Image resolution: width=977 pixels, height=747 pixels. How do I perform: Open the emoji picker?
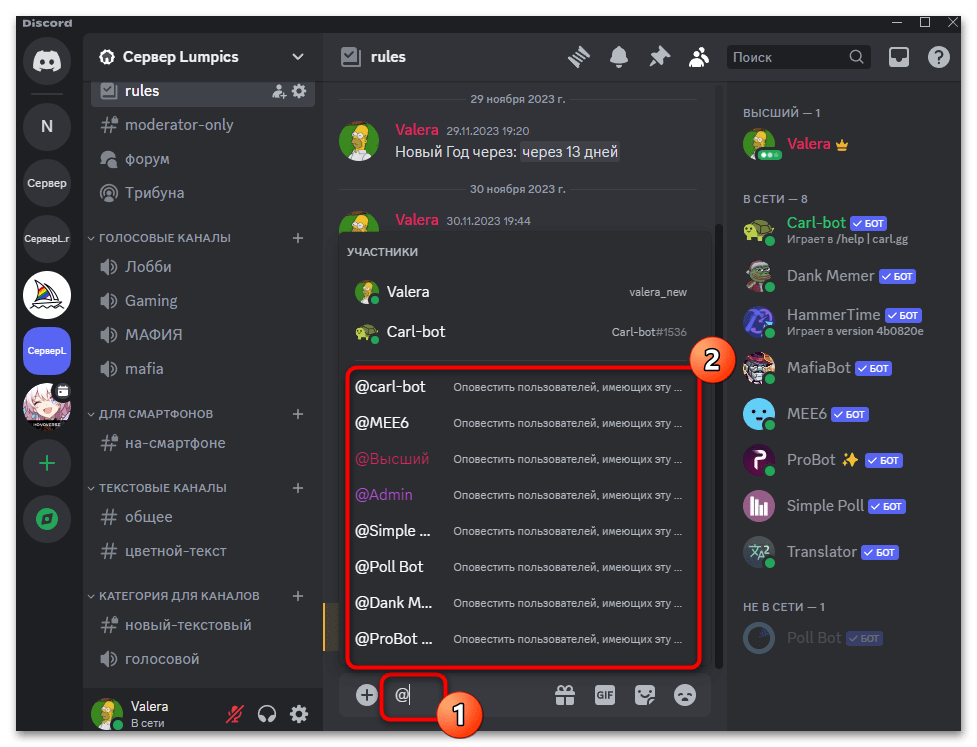[x=685, y=695]
